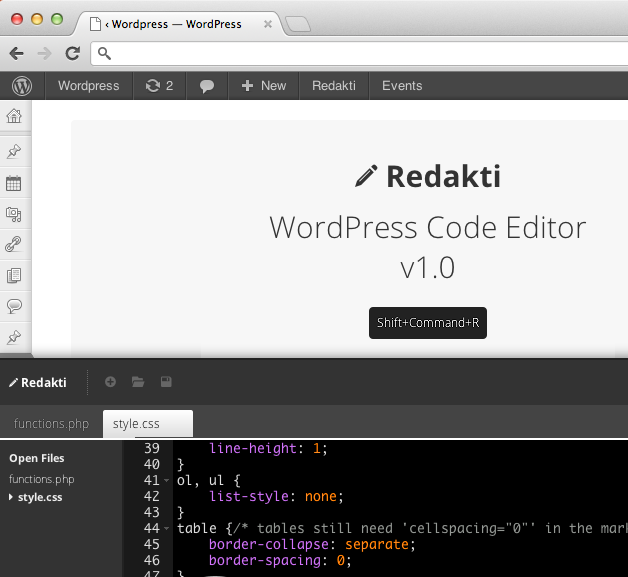Screen dimensions: 628x577
Task: Collapse code fold at line 44
Action: [167, 528]
